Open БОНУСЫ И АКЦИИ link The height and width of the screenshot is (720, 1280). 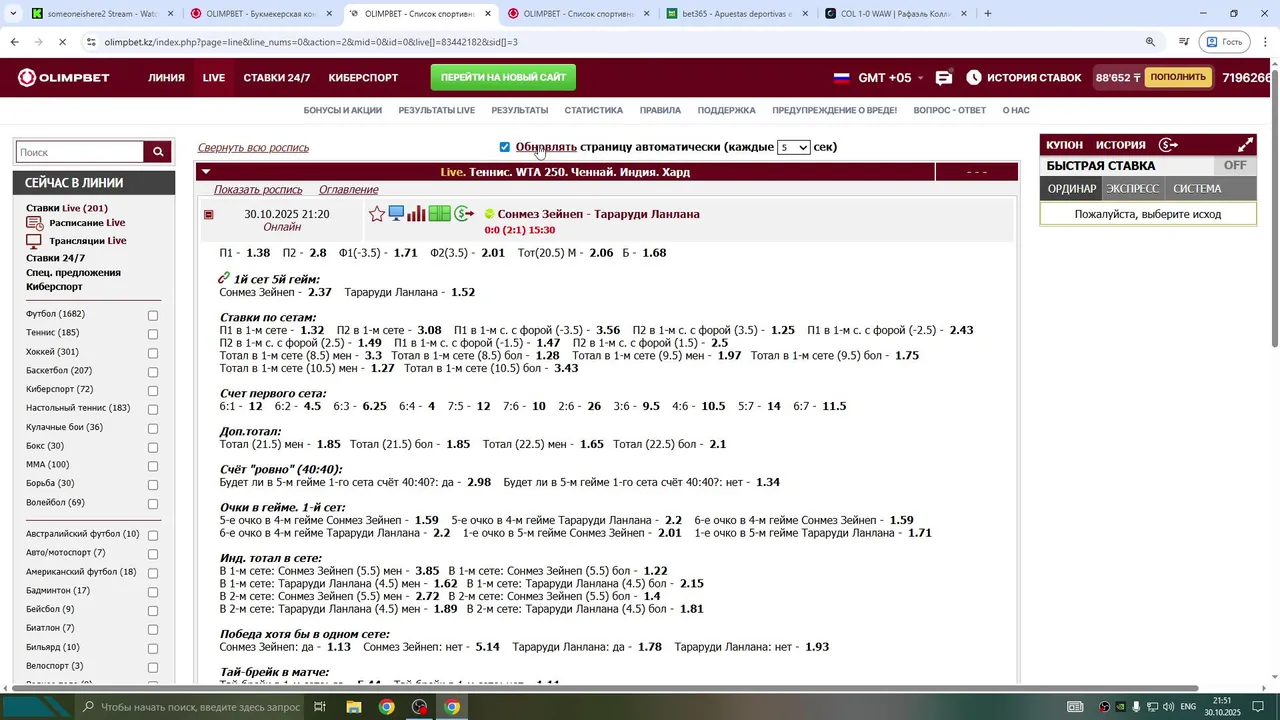[343, 110]
